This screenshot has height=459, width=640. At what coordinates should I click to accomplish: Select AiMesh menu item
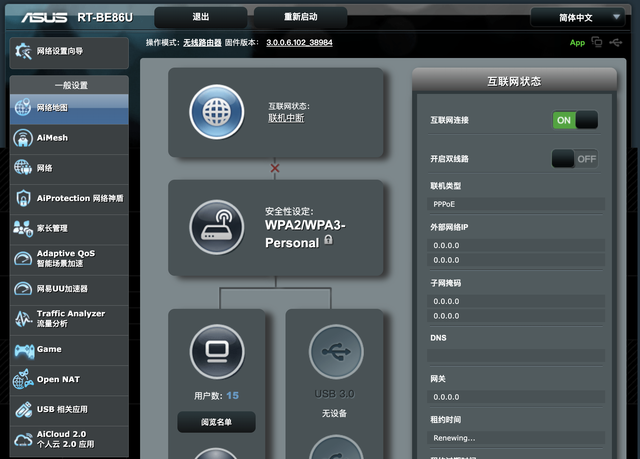[69, 138]
